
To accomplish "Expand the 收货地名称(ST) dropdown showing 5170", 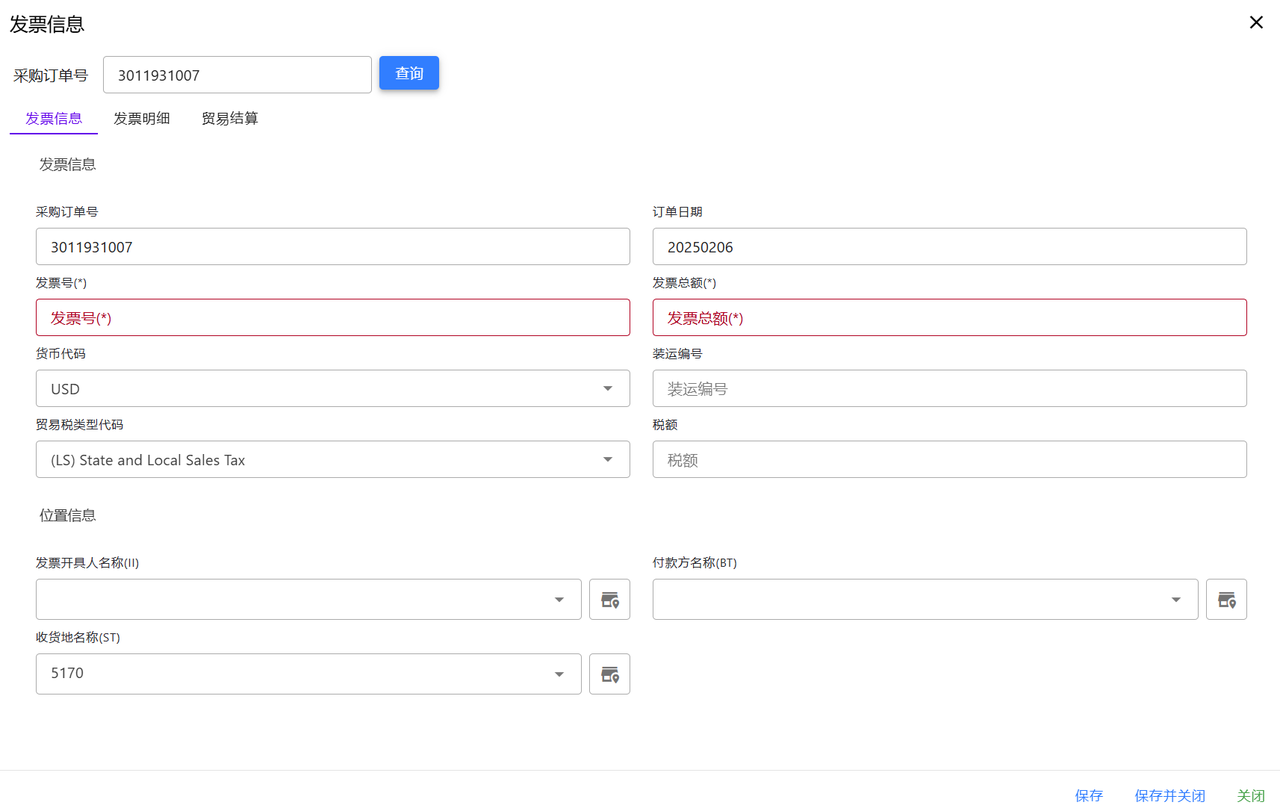I will pos(559,674).
